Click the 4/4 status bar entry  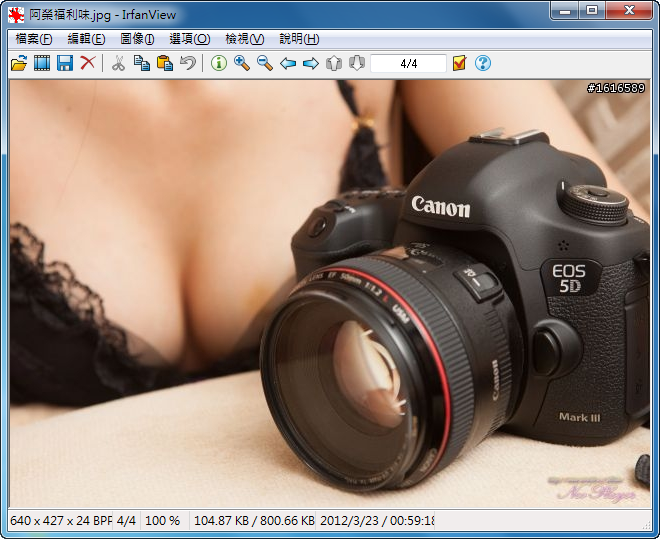(126, 521)
